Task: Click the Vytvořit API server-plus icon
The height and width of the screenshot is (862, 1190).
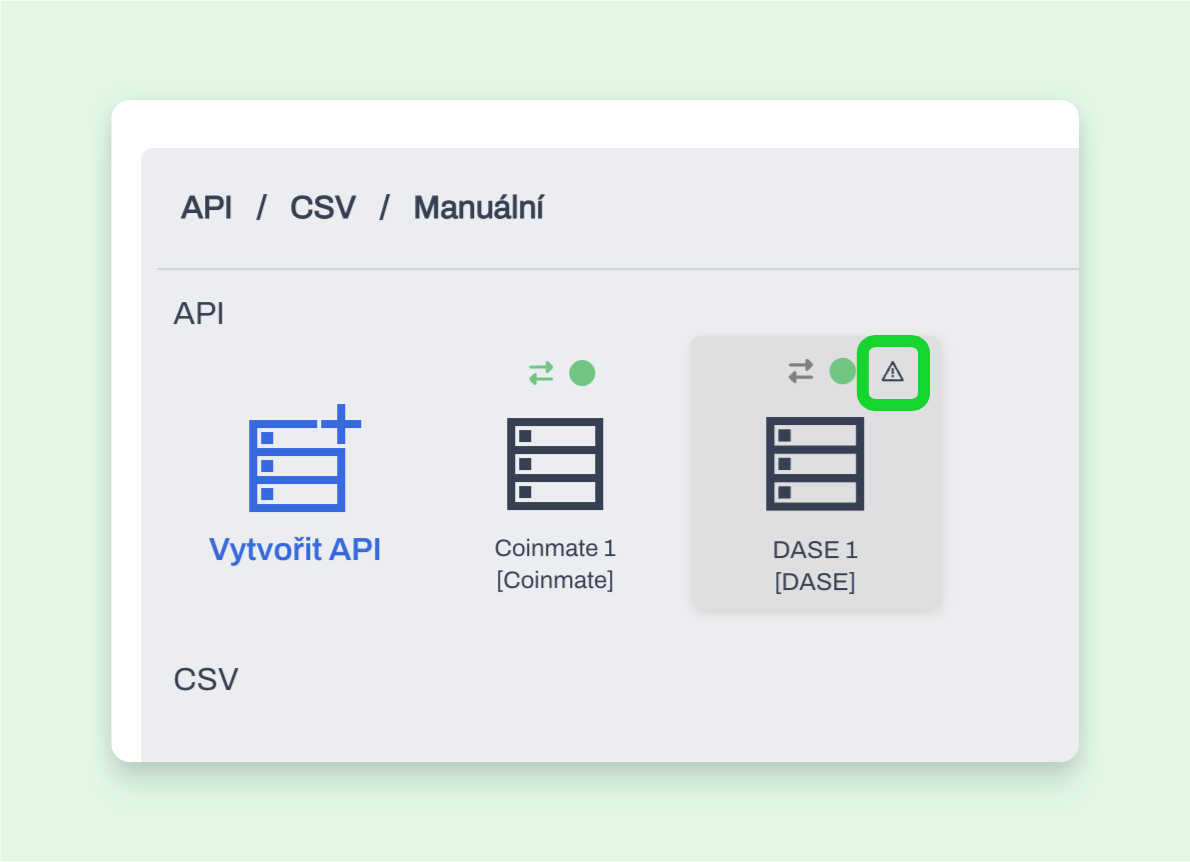Action: click(305, 458)
